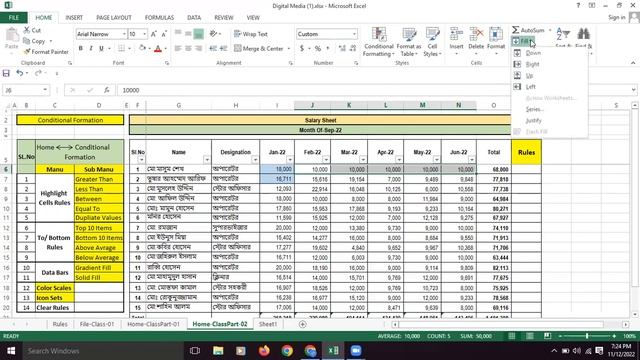
Task: Open Find & Select binoculars
Action: (583, 34)
